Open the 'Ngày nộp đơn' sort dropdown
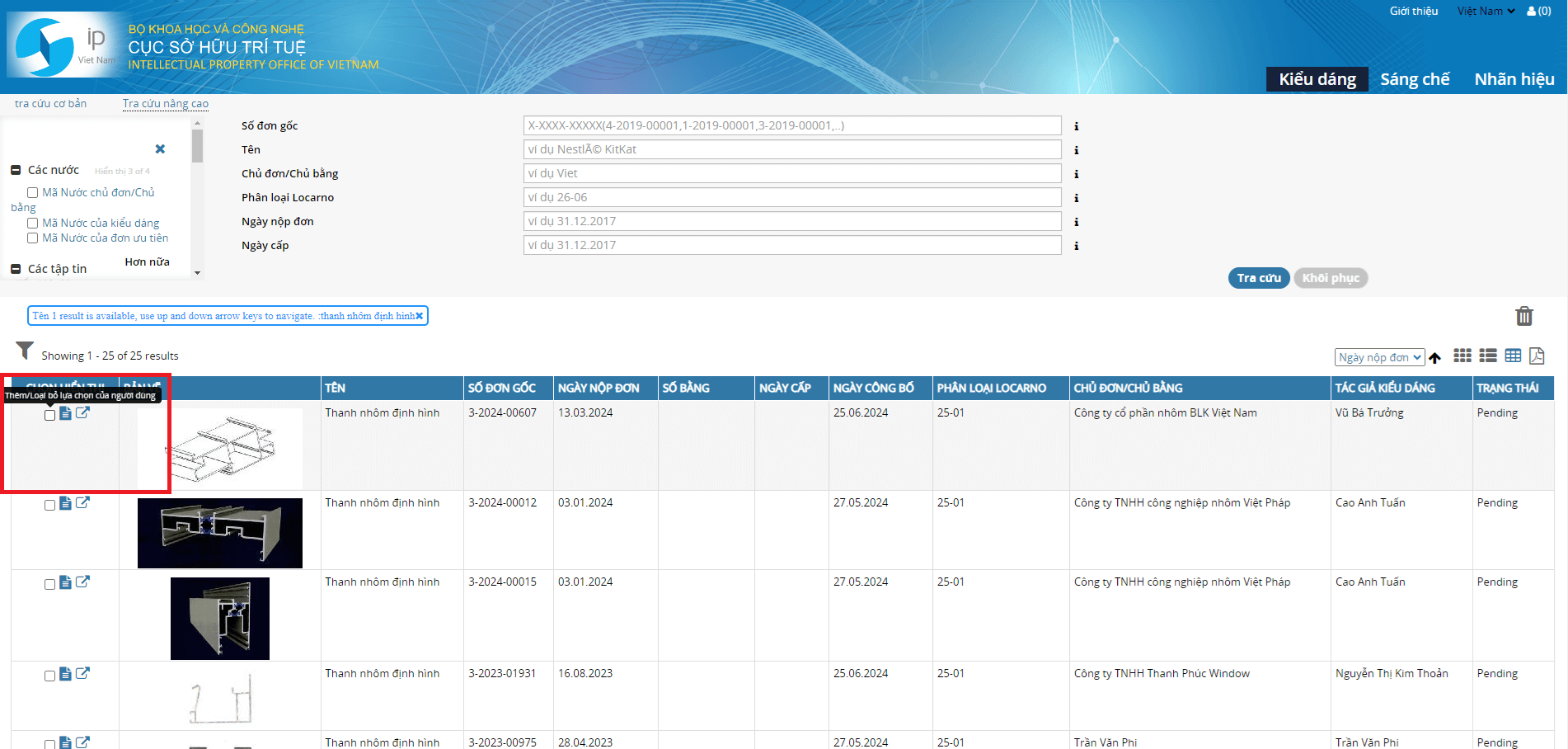1568x749 pixels. pyautogui.click(x=1379, y=357)
